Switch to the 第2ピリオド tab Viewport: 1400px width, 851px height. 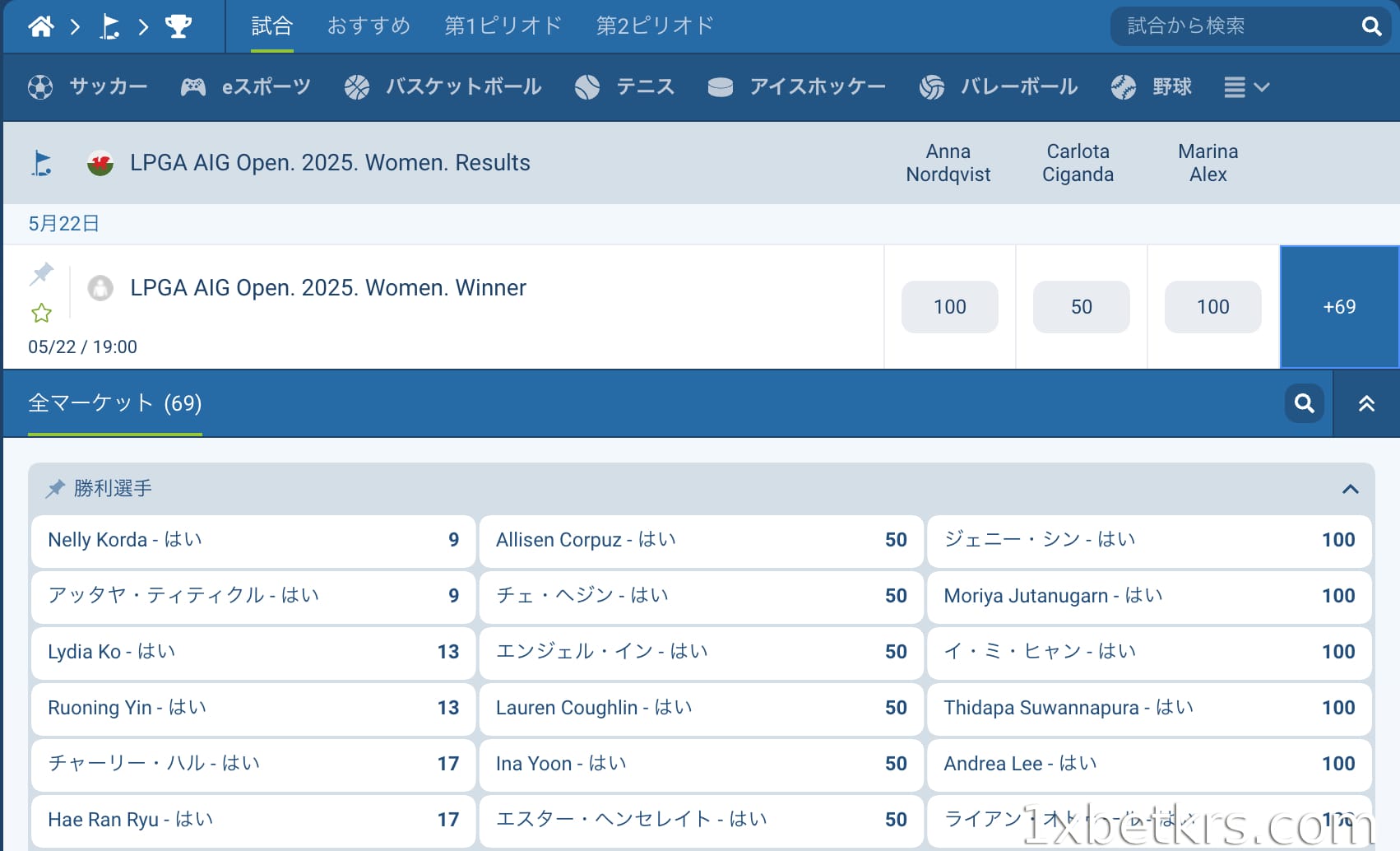tap(655, 26)
